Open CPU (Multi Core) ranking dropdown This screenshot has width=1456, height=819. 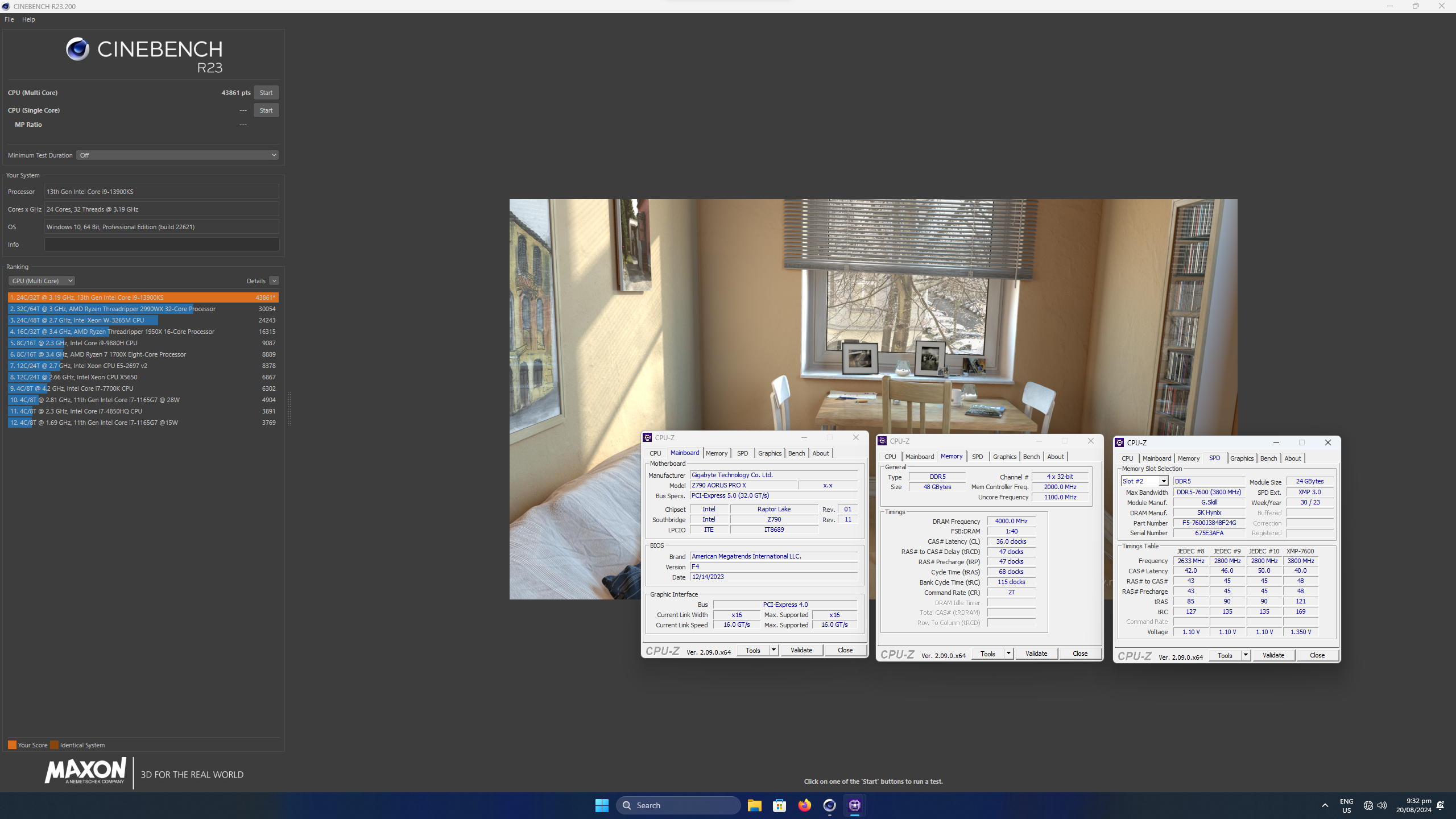(42, 281)
